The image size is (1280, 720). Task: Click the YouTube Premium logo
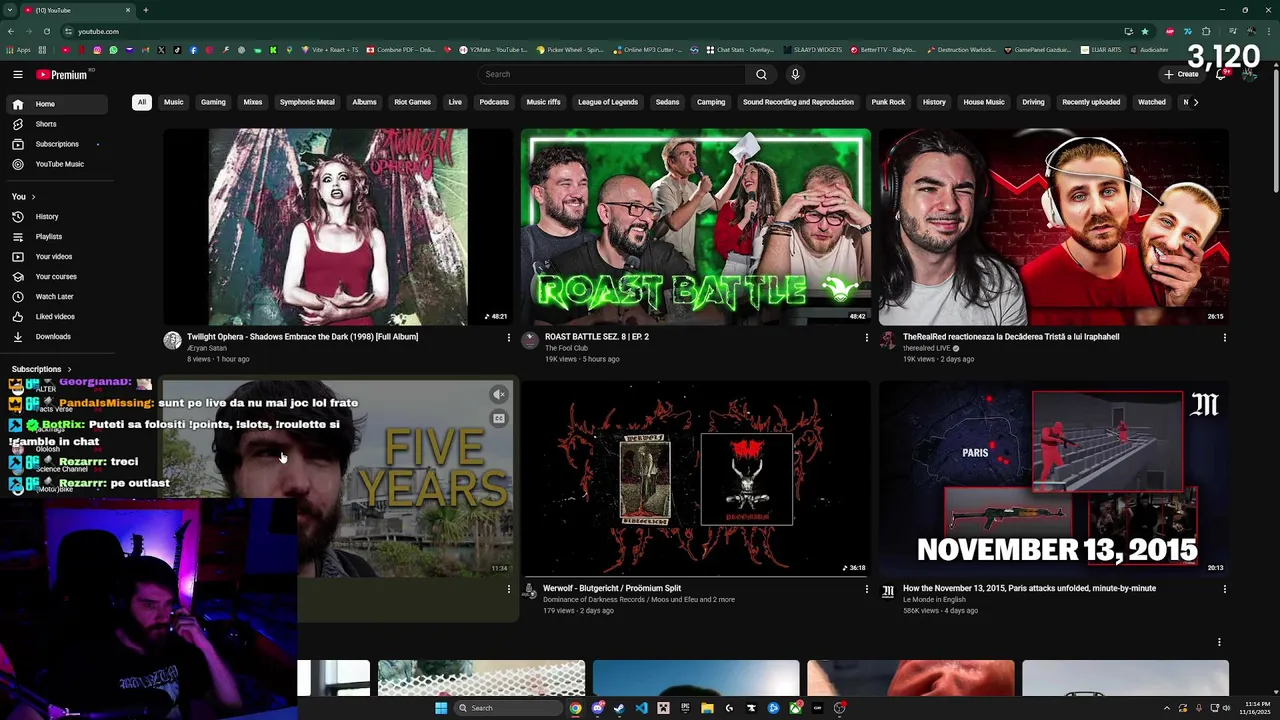coord(62,74)
